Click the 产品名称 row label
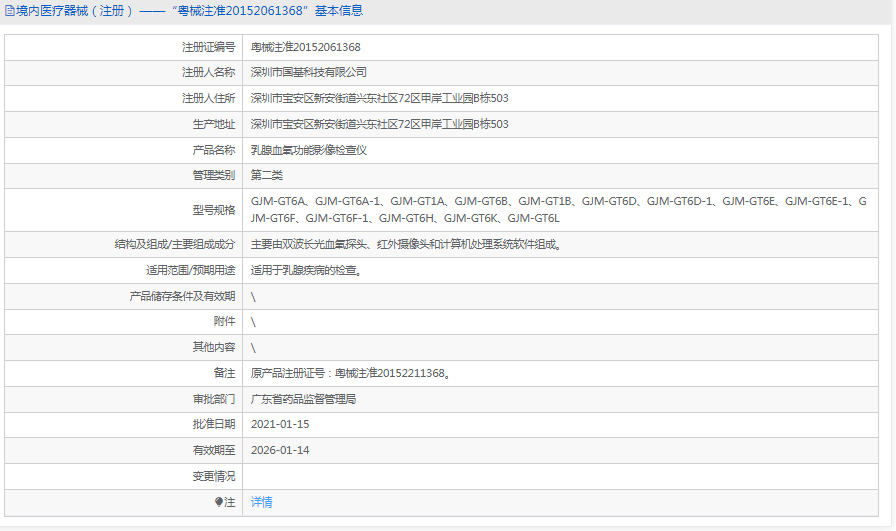Viewport: 896px width, 531px height. coord(214,150)
